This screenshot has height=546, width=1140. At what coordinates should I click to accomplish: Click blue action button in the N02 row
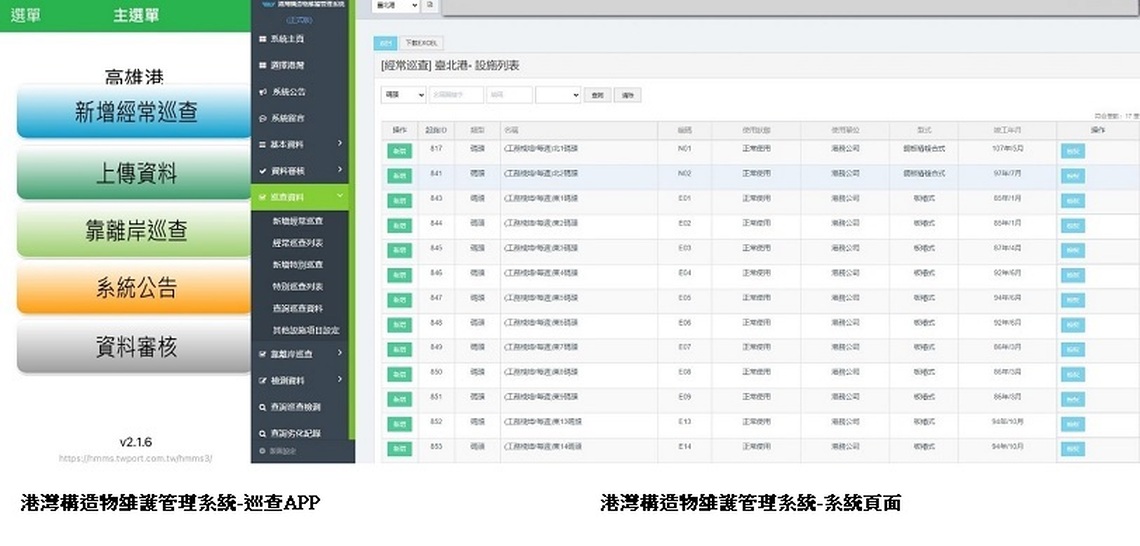1073,176
